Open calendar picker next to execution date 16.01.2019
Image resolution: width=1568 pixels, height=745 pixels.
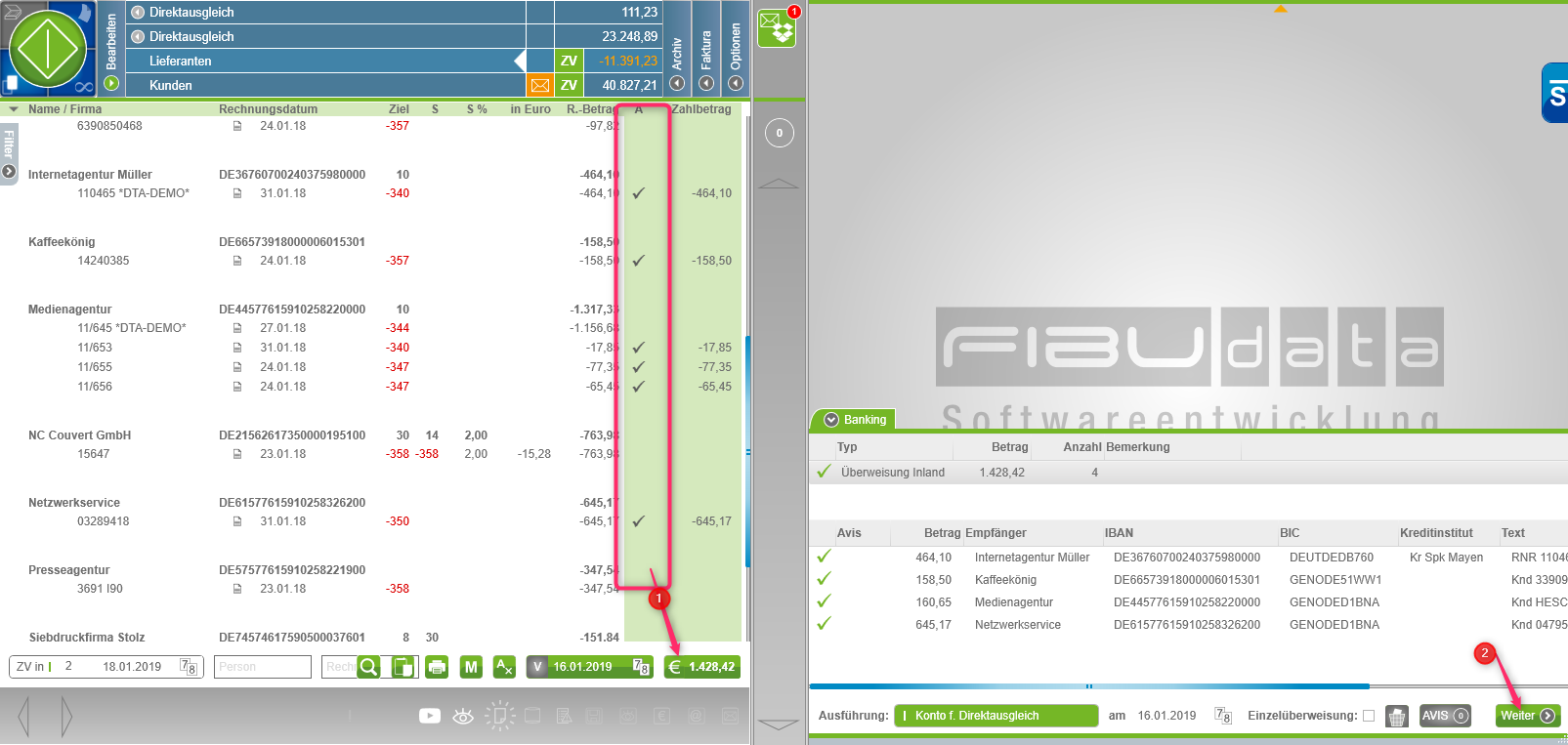point(1222,716)
